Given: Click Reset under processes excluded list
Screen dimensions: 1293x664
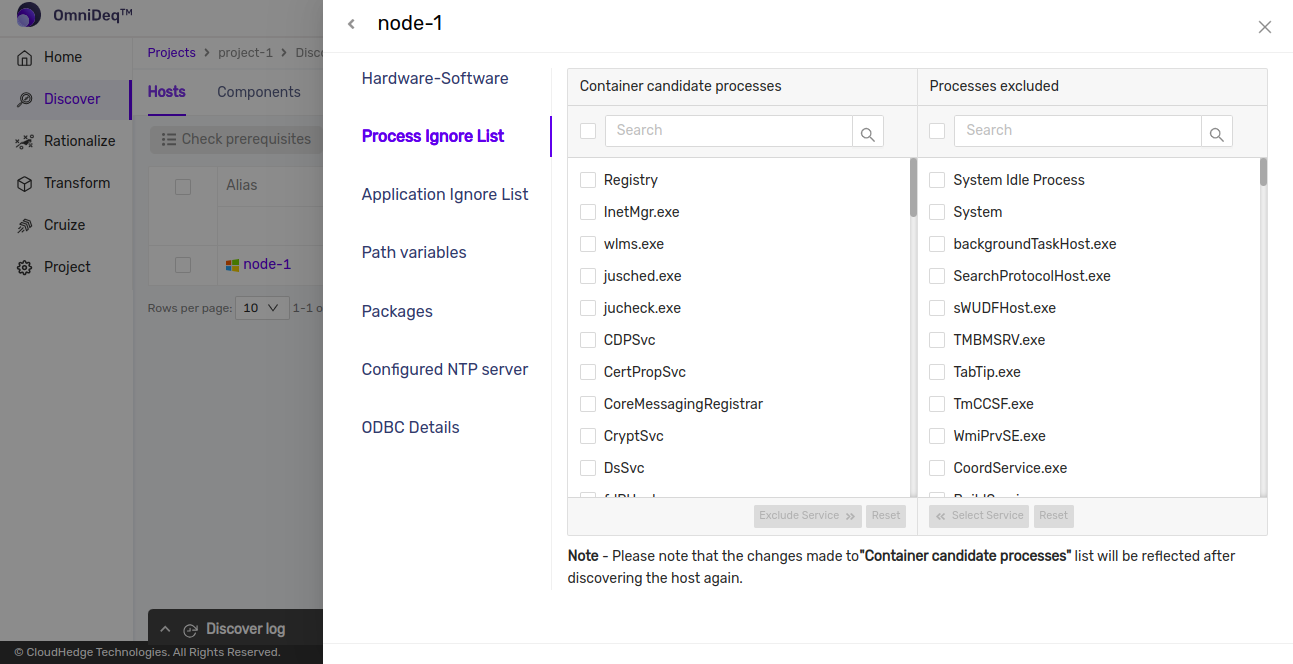Looking at the screenshot, I should coord(1053,516).
